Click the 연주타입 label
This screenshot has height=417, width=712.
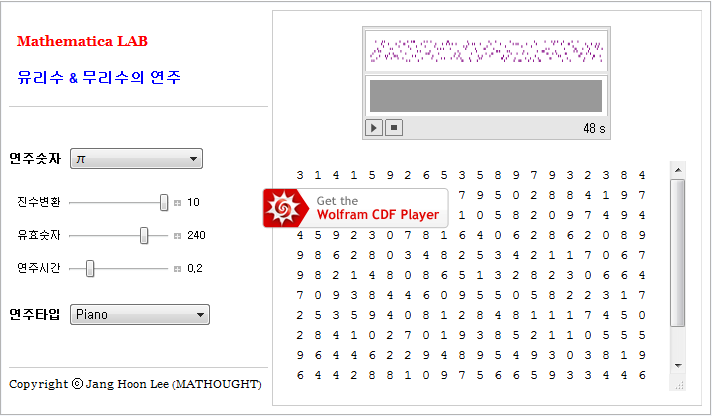[x=35, y=314]
